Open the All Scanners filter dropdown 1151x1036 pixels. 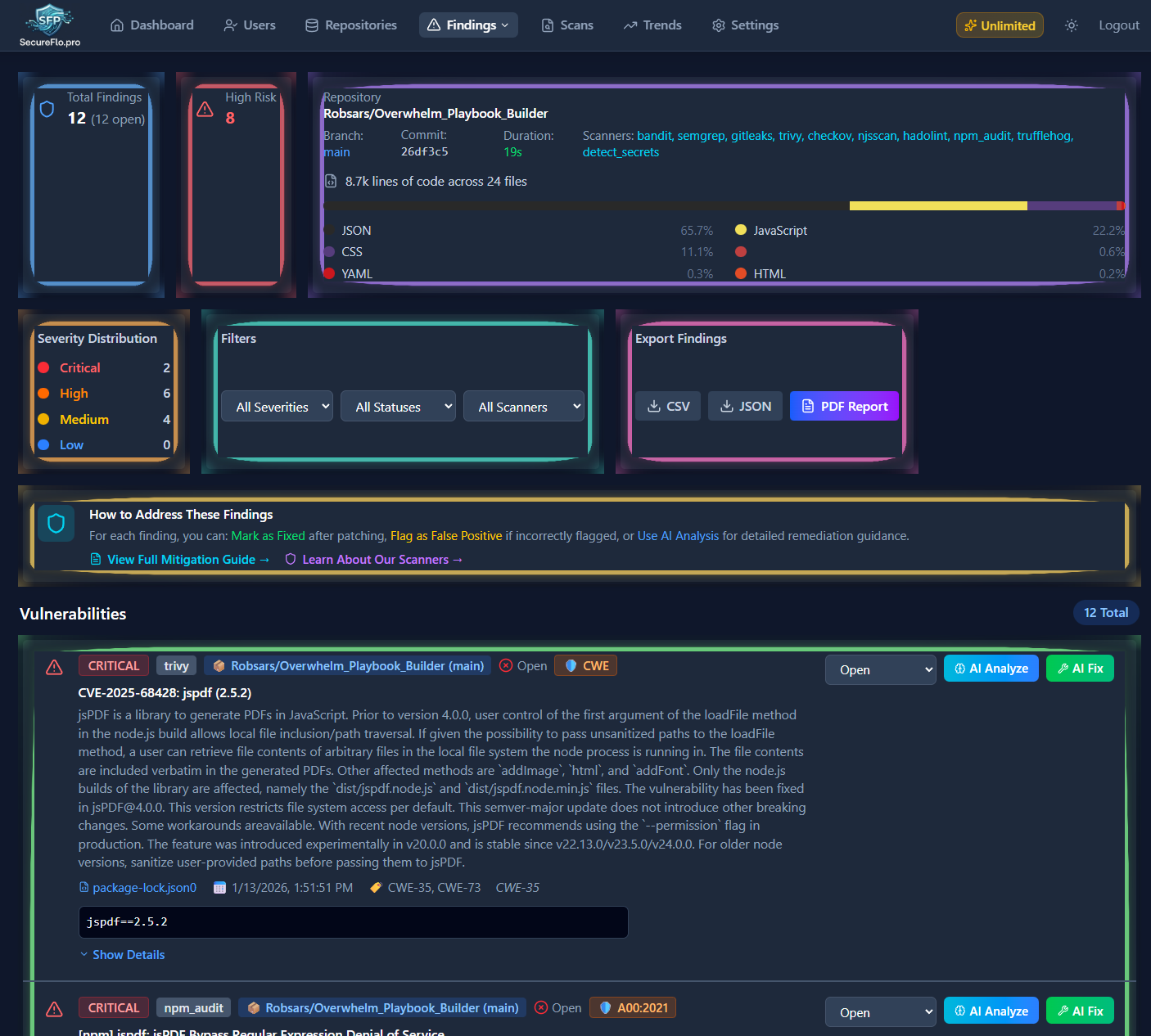pos(523,407)
